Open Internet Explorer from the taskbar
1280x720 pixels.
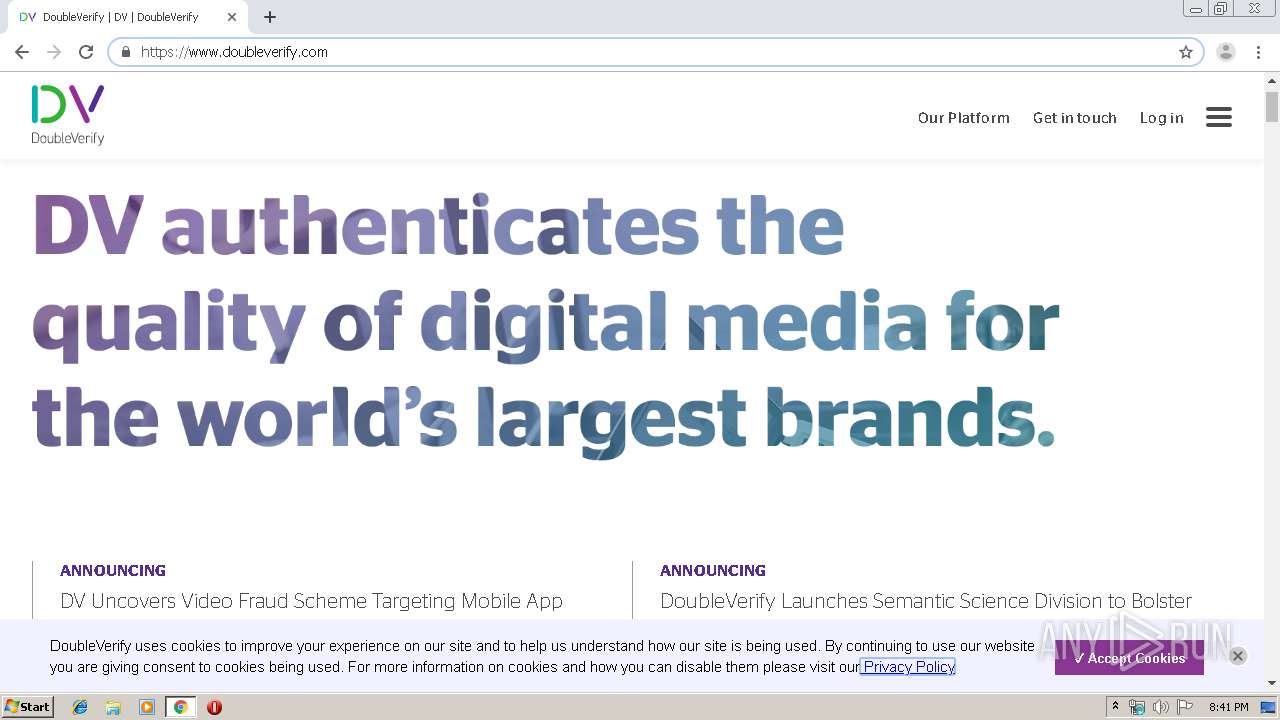[80, 707]
